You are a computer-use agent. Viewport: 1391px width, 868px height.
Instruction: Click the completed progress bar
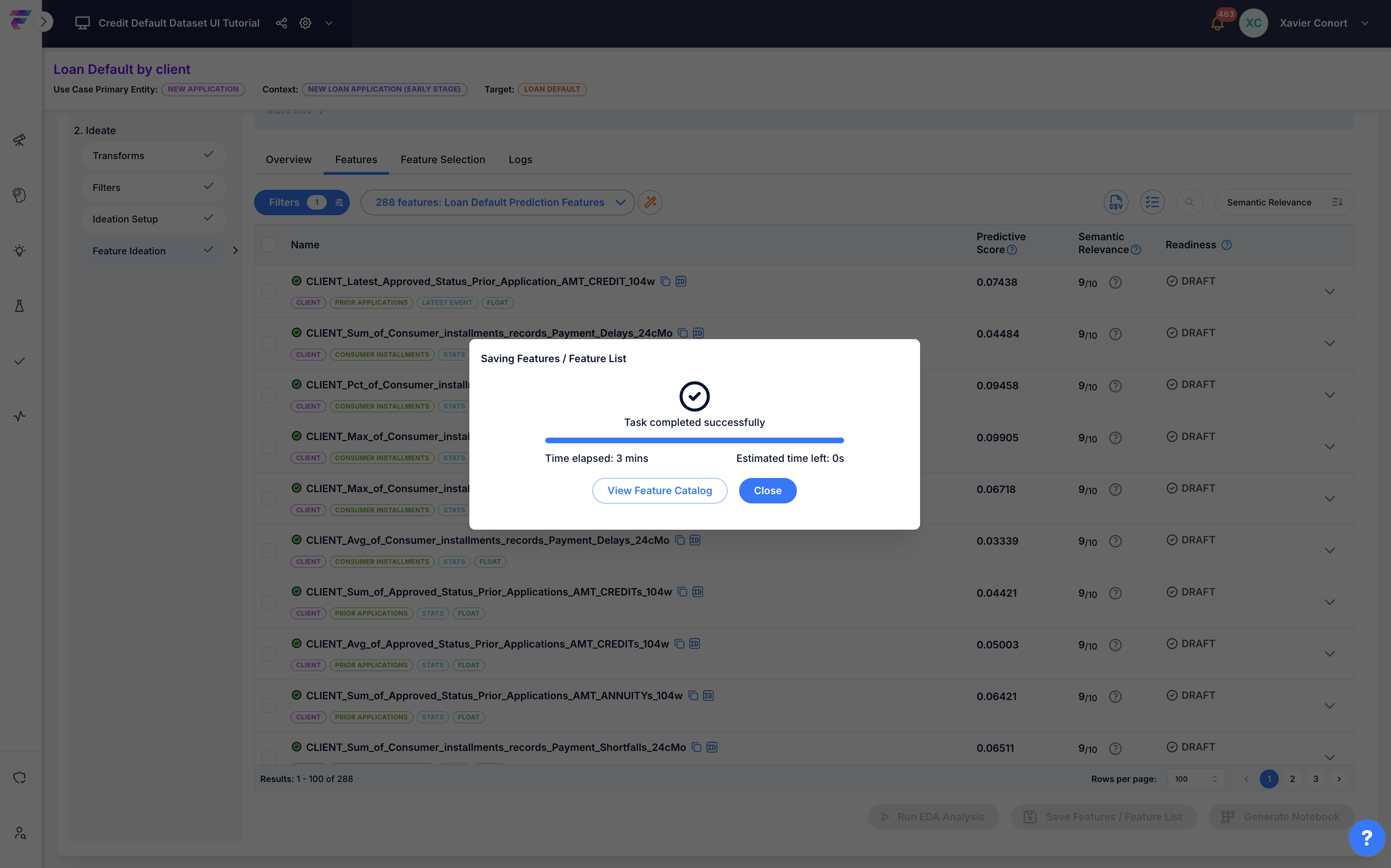(694, 440)
